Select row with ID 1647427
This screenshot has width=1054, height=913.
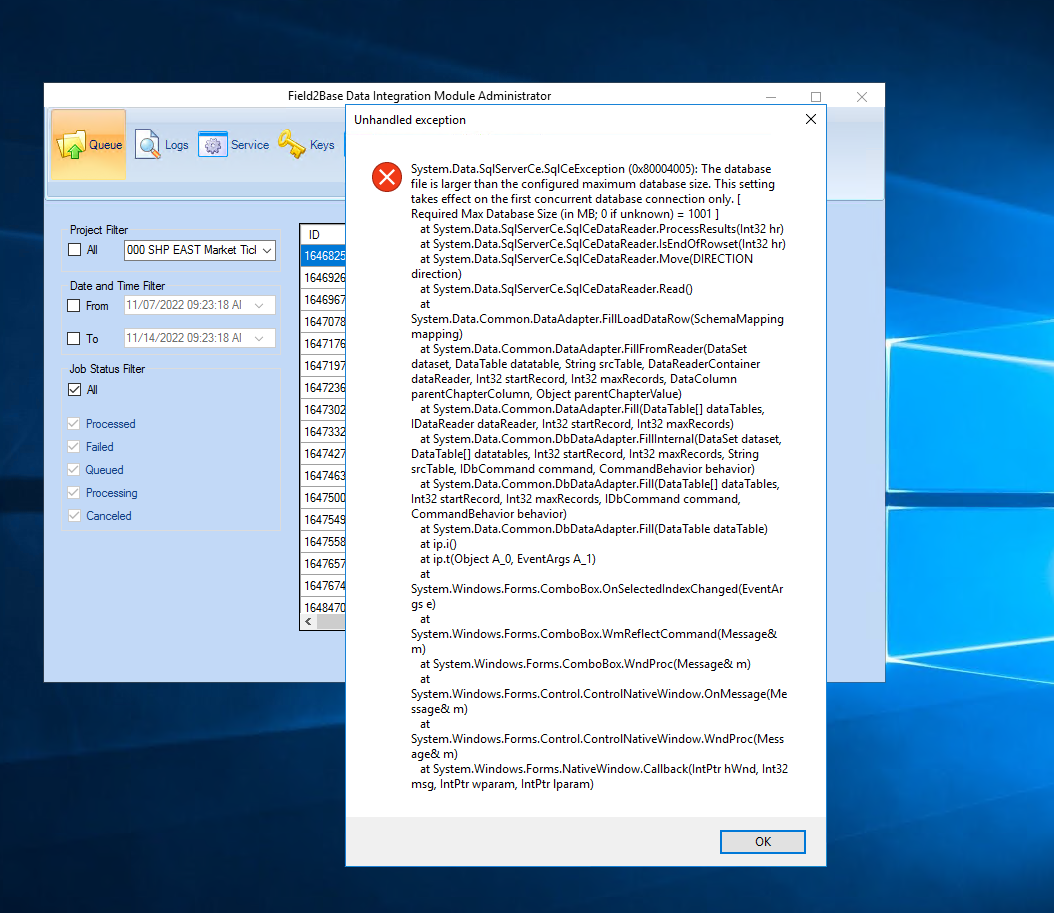pyautogui.click(x=323, y=454)
